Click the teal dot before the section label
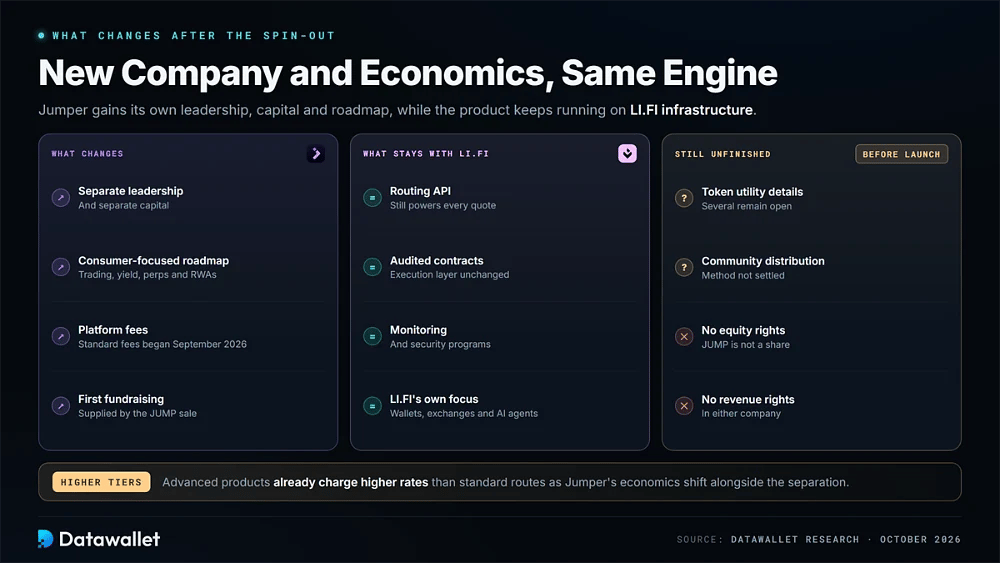The width and height of the screenshot is (1000, 563). (41, 36)
